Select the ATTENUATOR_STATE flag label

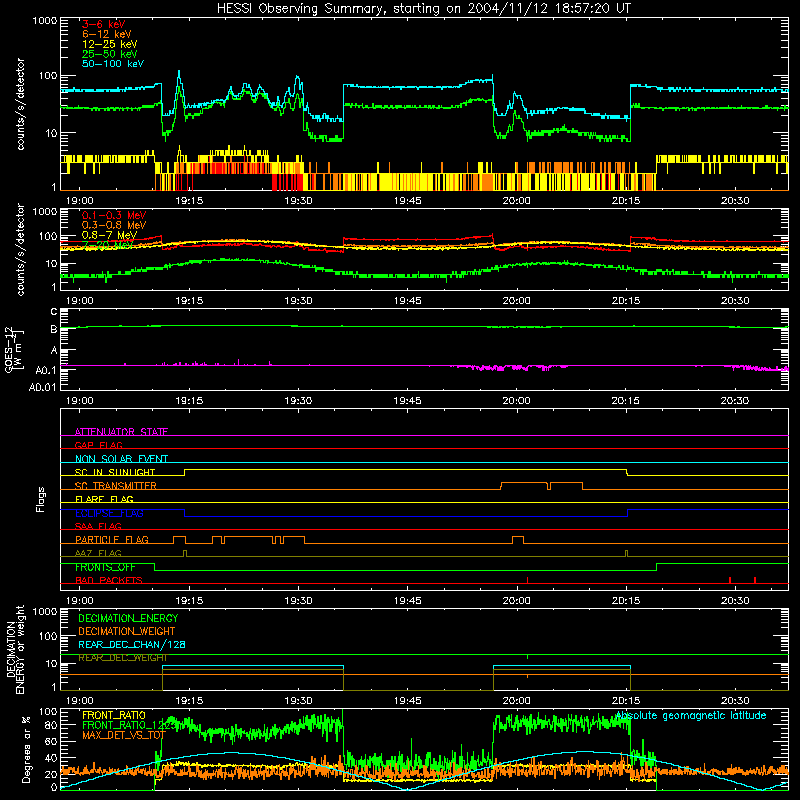(121, 432)
